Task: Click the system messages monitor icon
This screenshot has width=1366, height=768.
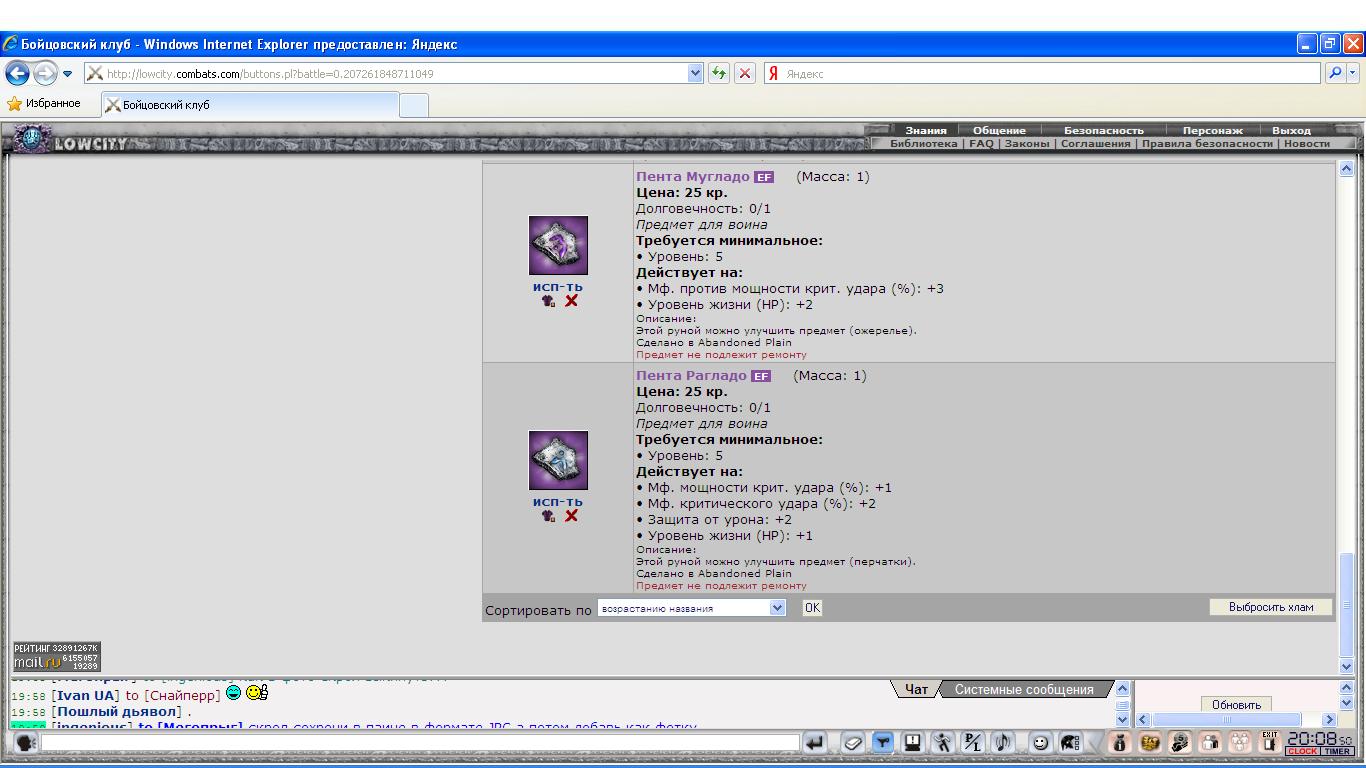Action: 912,743
